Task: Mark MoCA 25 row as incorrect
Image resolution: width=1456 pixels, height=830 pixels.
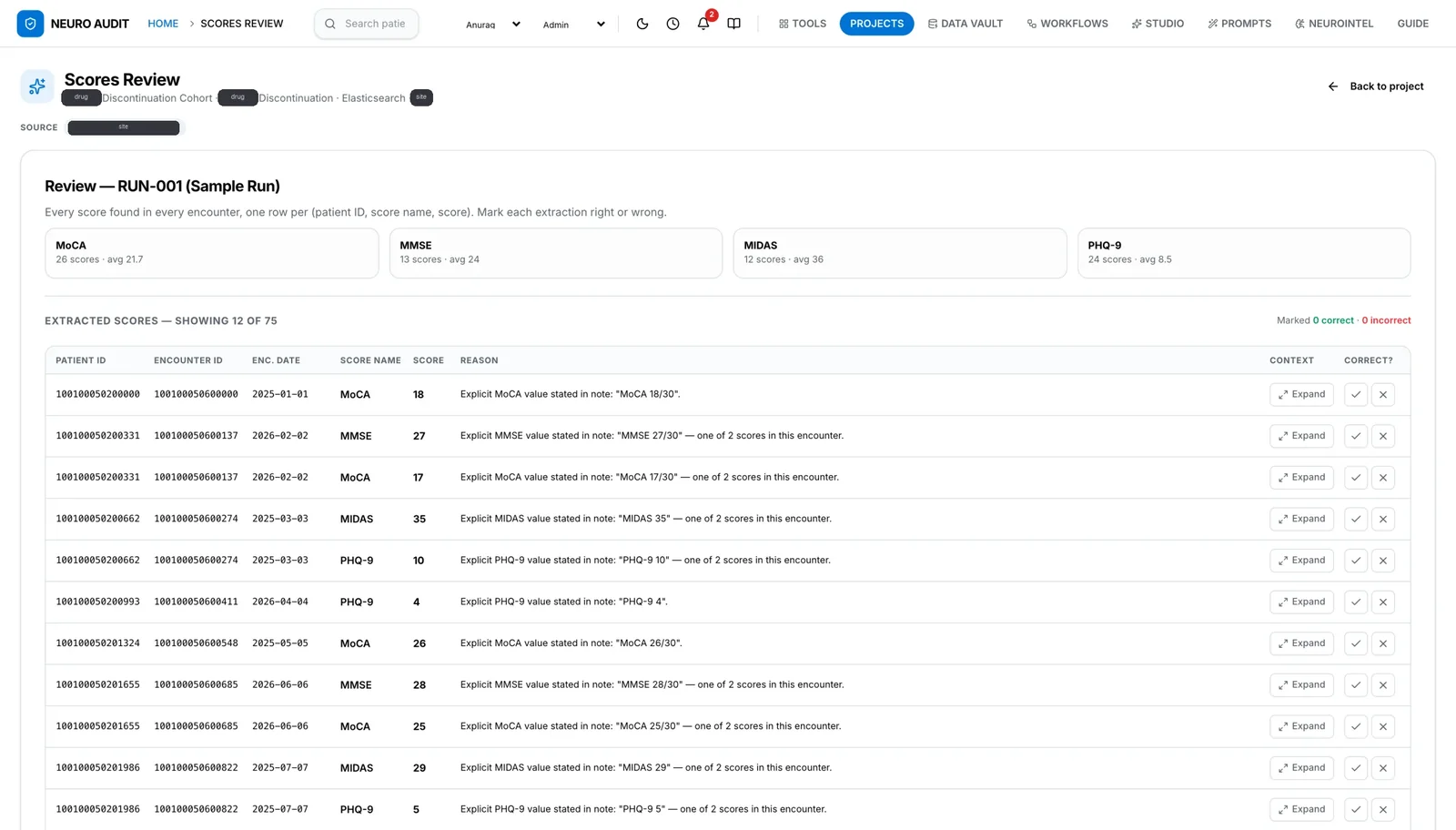Action: pos(1383,726)
